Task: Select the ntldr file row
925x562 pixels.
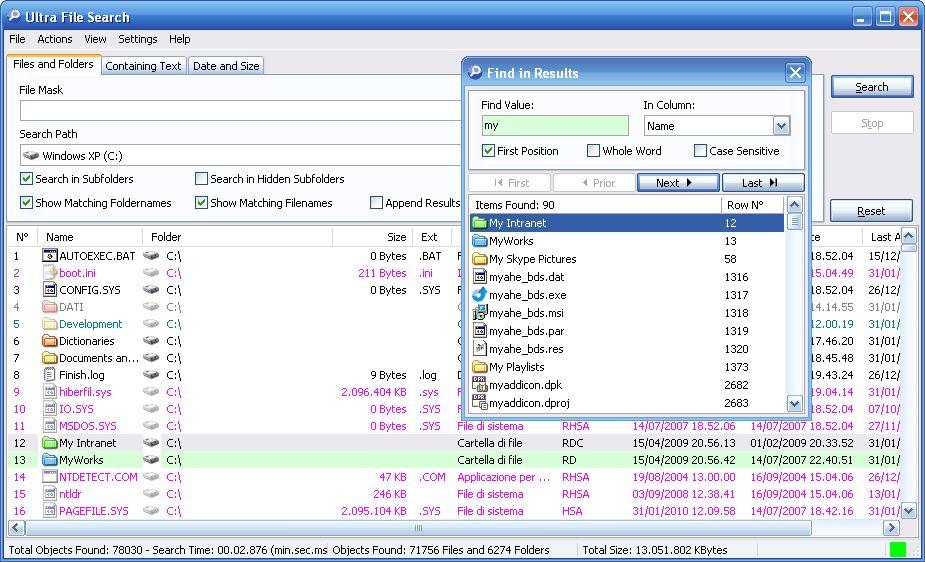Action: [x=453, y=494]
